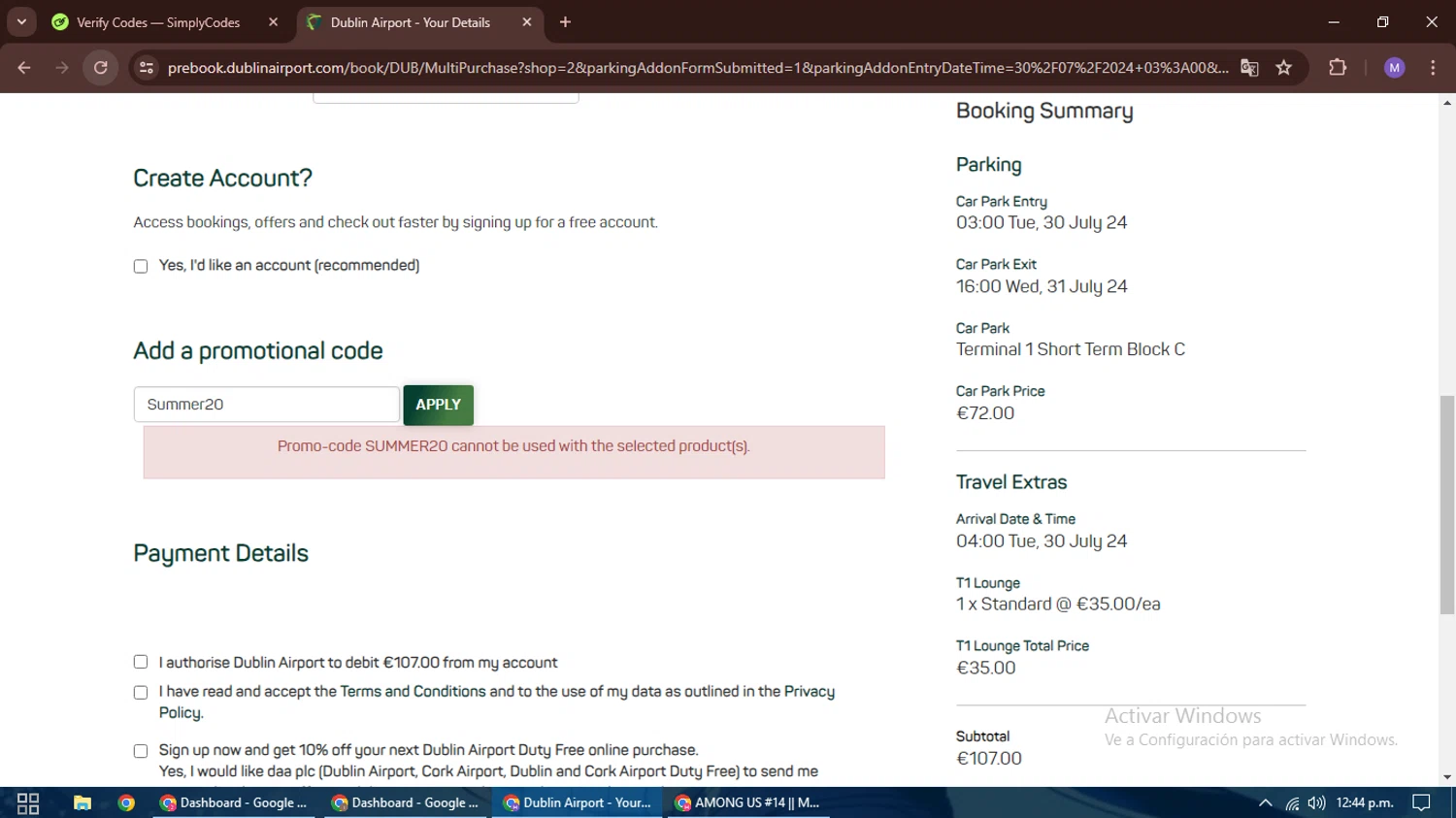Click the translate page icon
Image resolution: width=1456 pixels, height=818 pixels.
point(1249,68)
